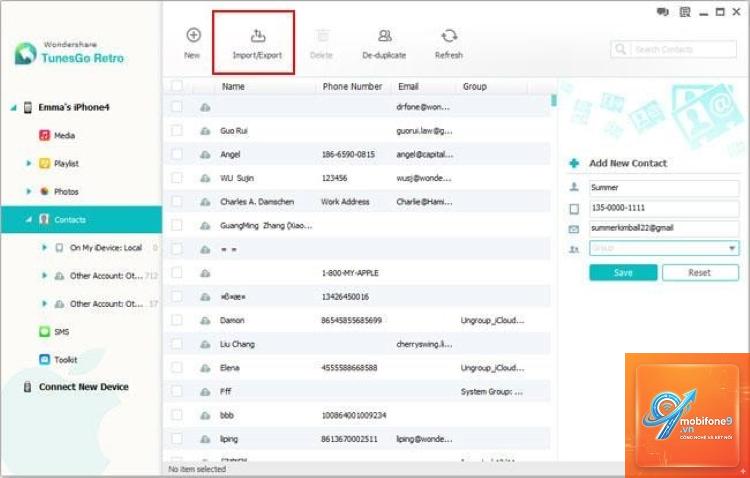The width and height of the screenshot is (750, 478).
Task: Click the De-duplicate contacts icon
Action: tap(384, 36)
